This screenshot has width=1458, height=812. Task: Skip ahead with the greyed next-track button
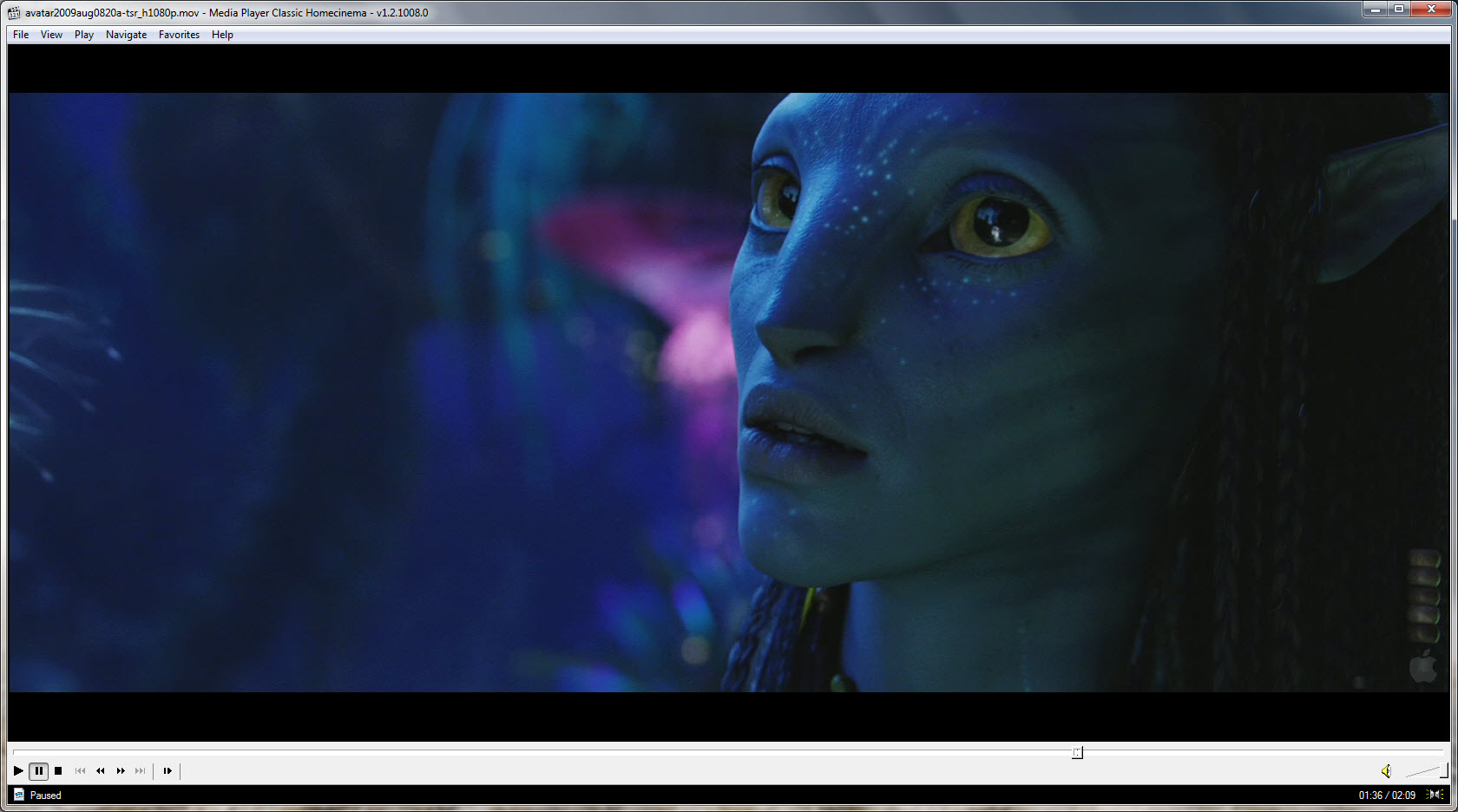coord(141,770)
